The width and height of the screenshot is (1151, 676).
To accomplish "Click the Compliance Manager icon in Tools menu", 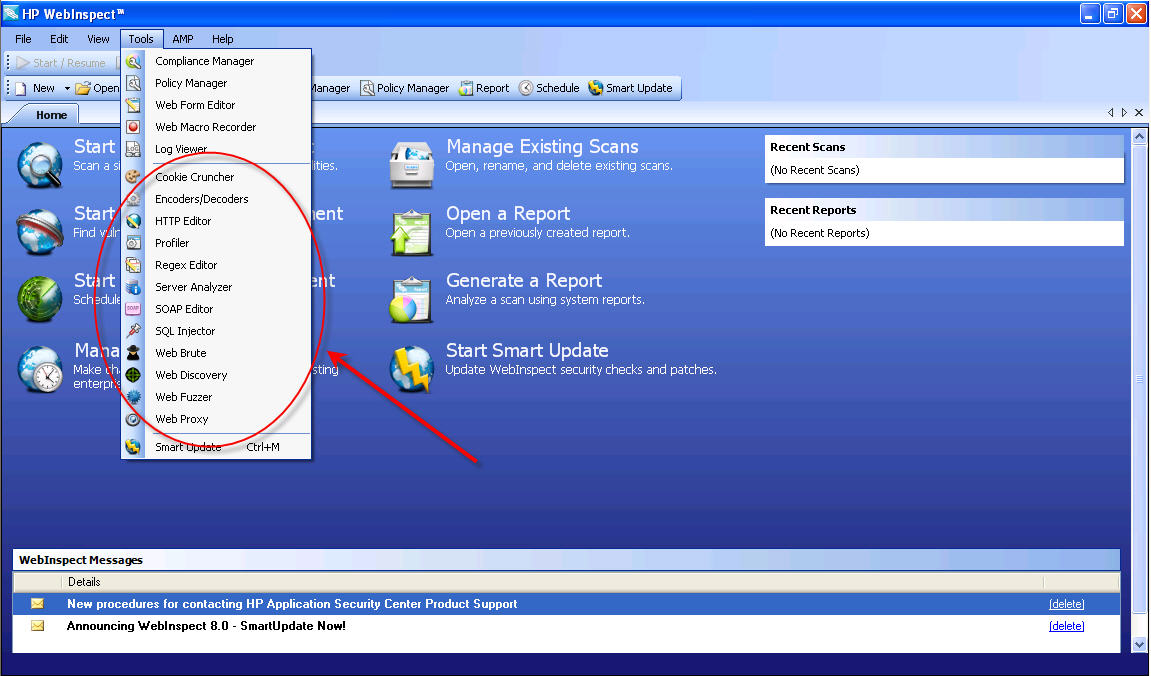I will tap(133, 62).
